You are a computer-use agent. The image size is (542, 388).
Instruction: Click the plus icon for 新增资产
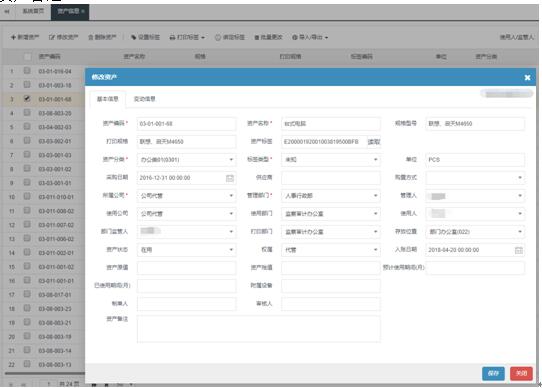click(13, 37)
